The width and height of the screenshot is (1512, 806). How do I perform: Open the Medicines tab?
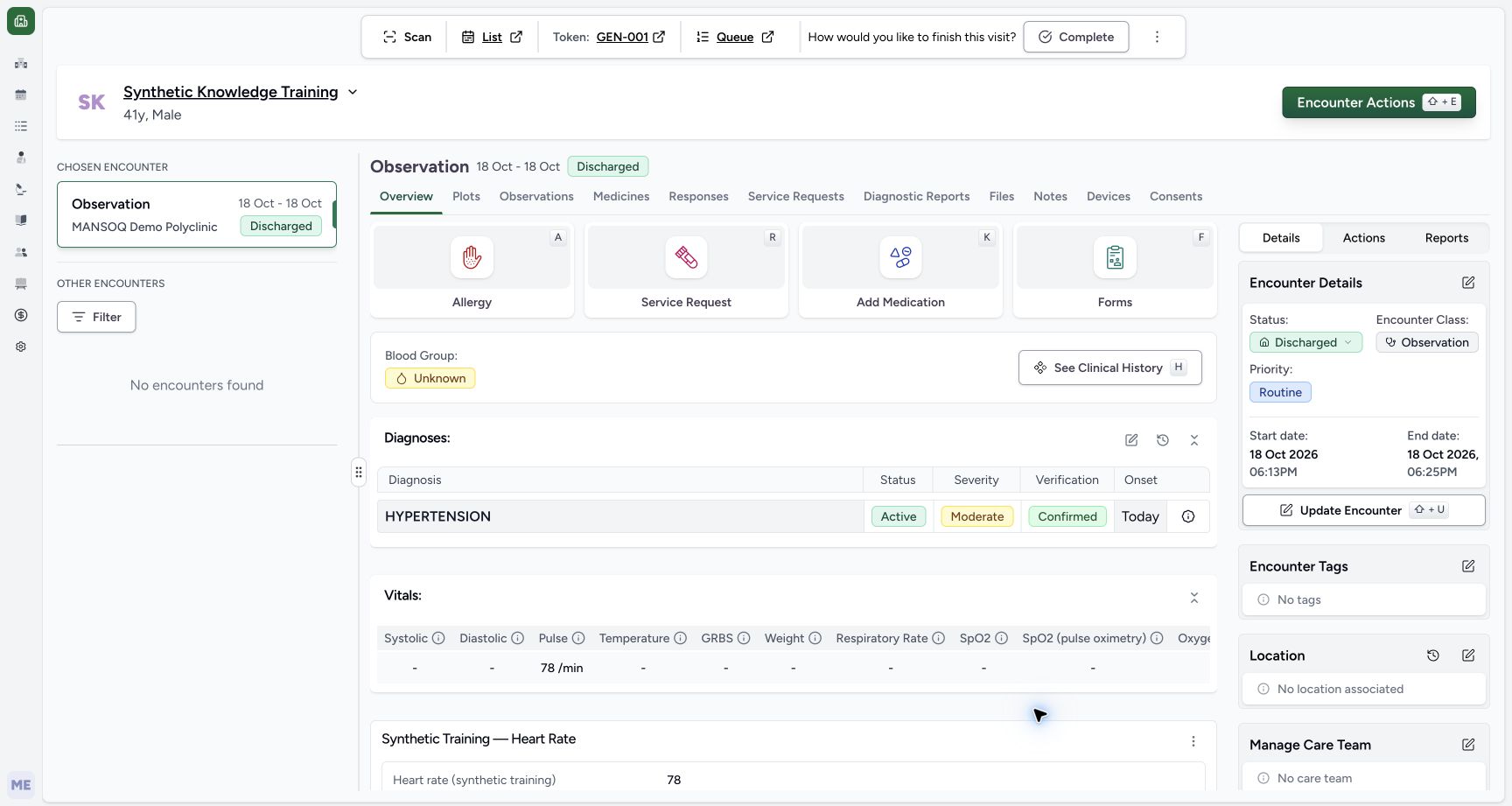[x=621, y=196]
